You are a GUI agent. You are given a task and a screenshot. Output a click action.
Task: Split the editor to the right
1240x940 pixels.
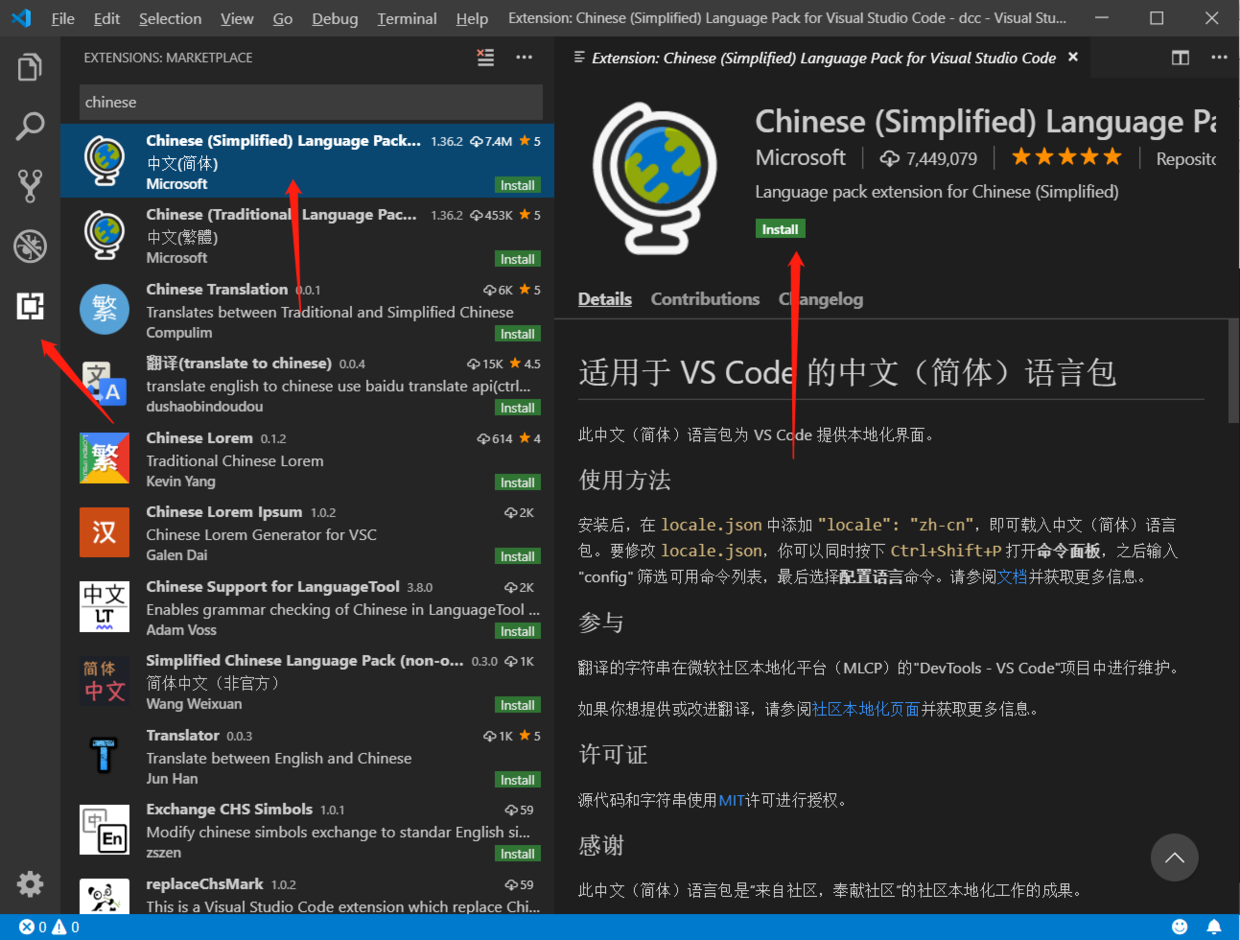1180,58
